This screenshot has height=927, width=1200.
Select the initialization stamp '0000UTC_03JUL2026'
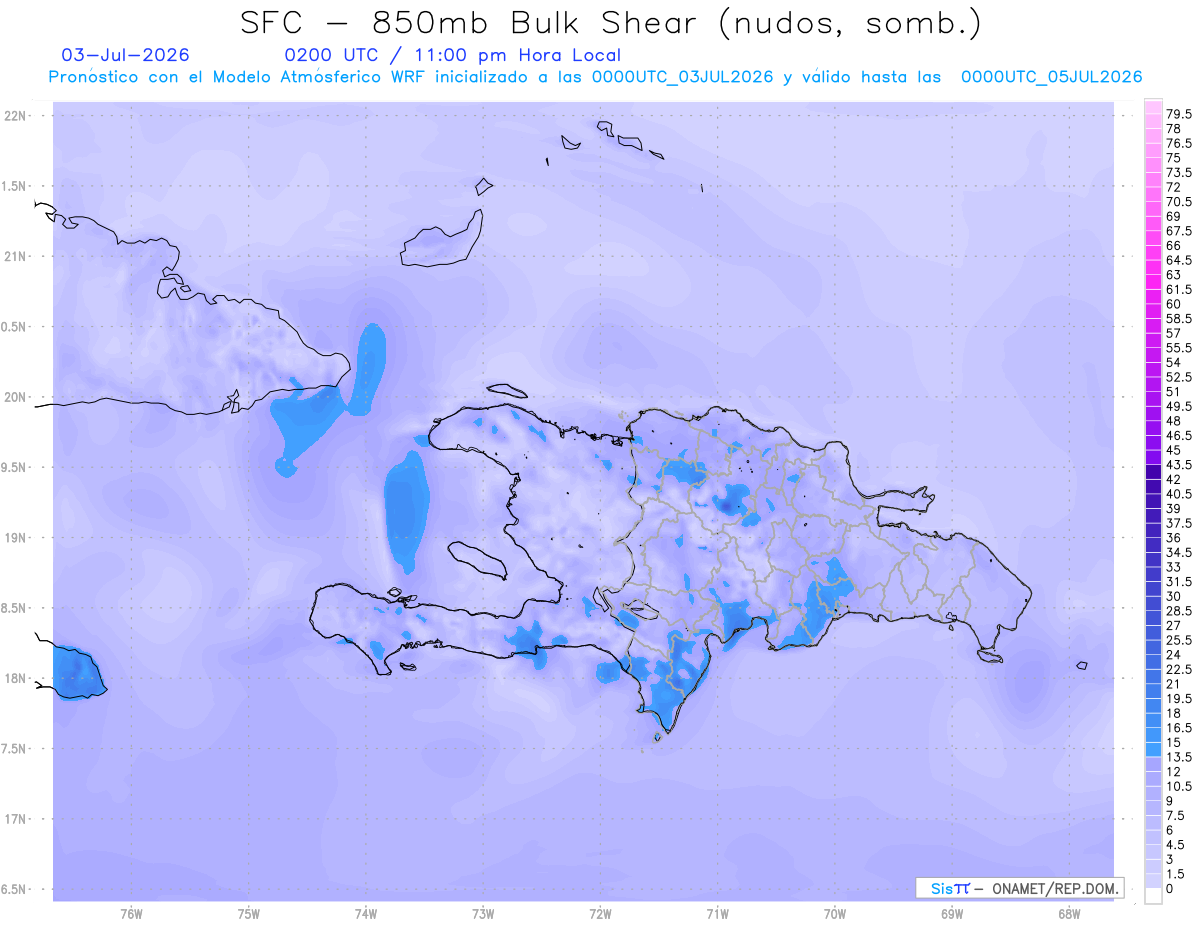click(x=683, y=77)
